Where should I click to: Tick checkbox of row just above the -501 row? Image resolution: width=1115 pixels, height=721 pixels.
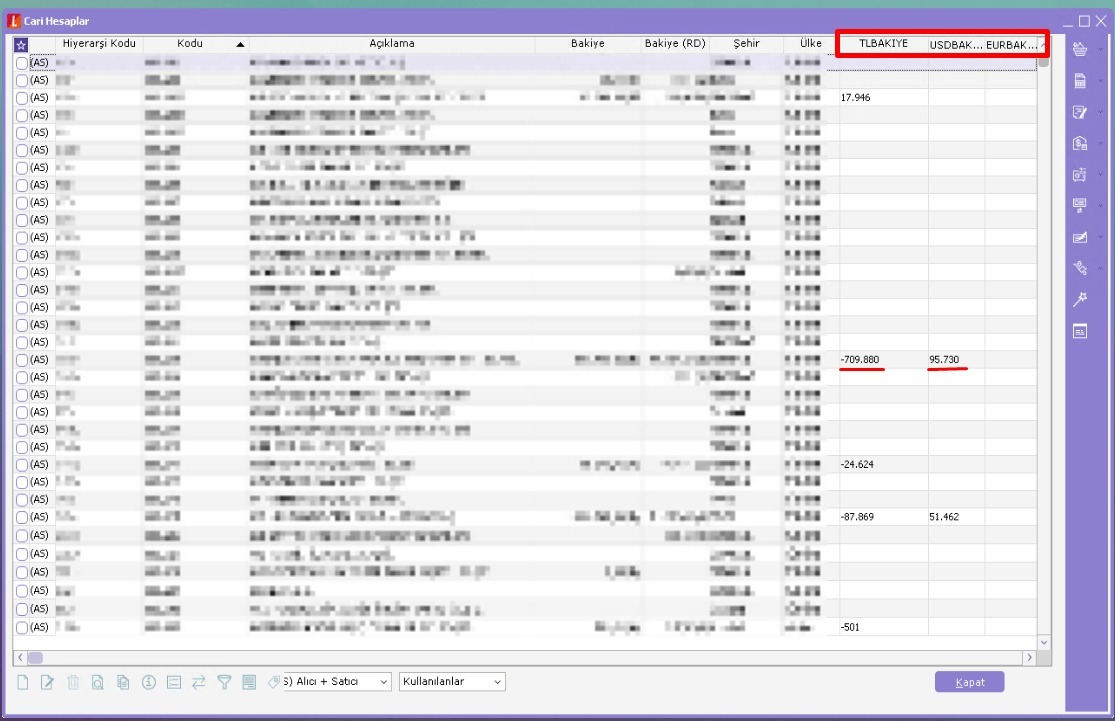tap(22, 609)
